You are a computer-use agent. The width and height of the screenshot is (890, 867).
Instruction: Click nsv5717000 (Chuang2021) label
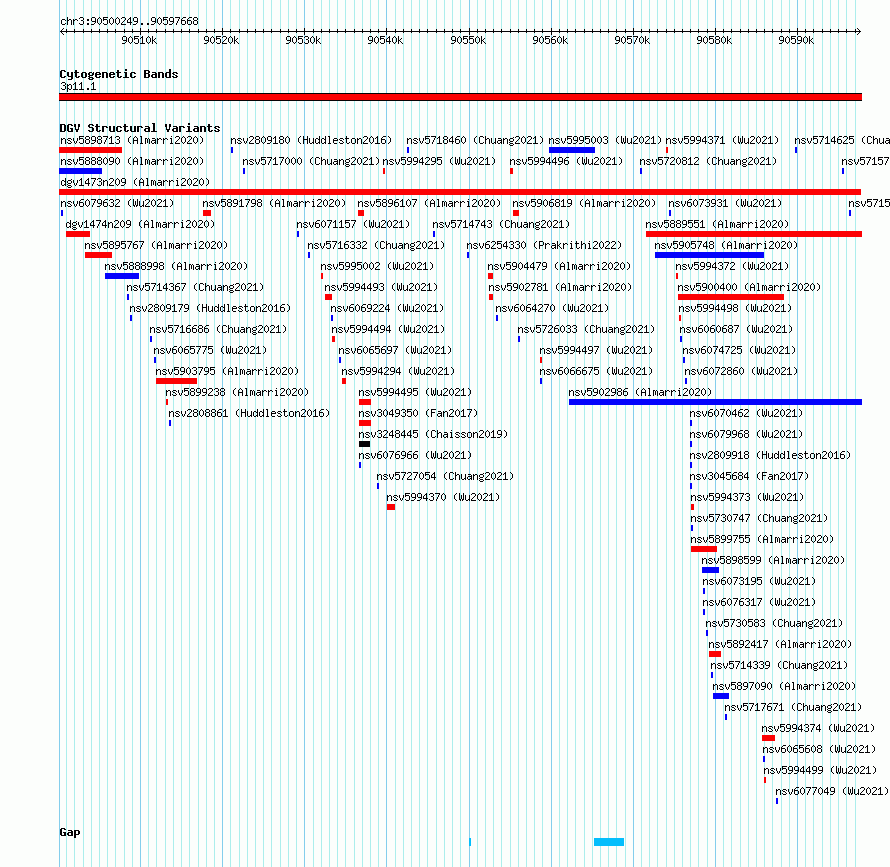(311, 161)
